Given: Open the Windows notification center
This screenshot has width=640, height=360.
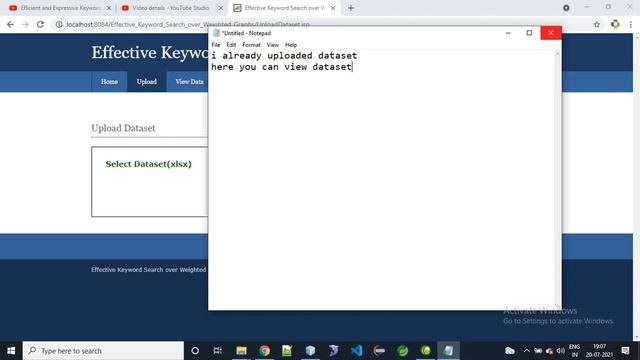Looking at the screenshot, I should 625,351.
